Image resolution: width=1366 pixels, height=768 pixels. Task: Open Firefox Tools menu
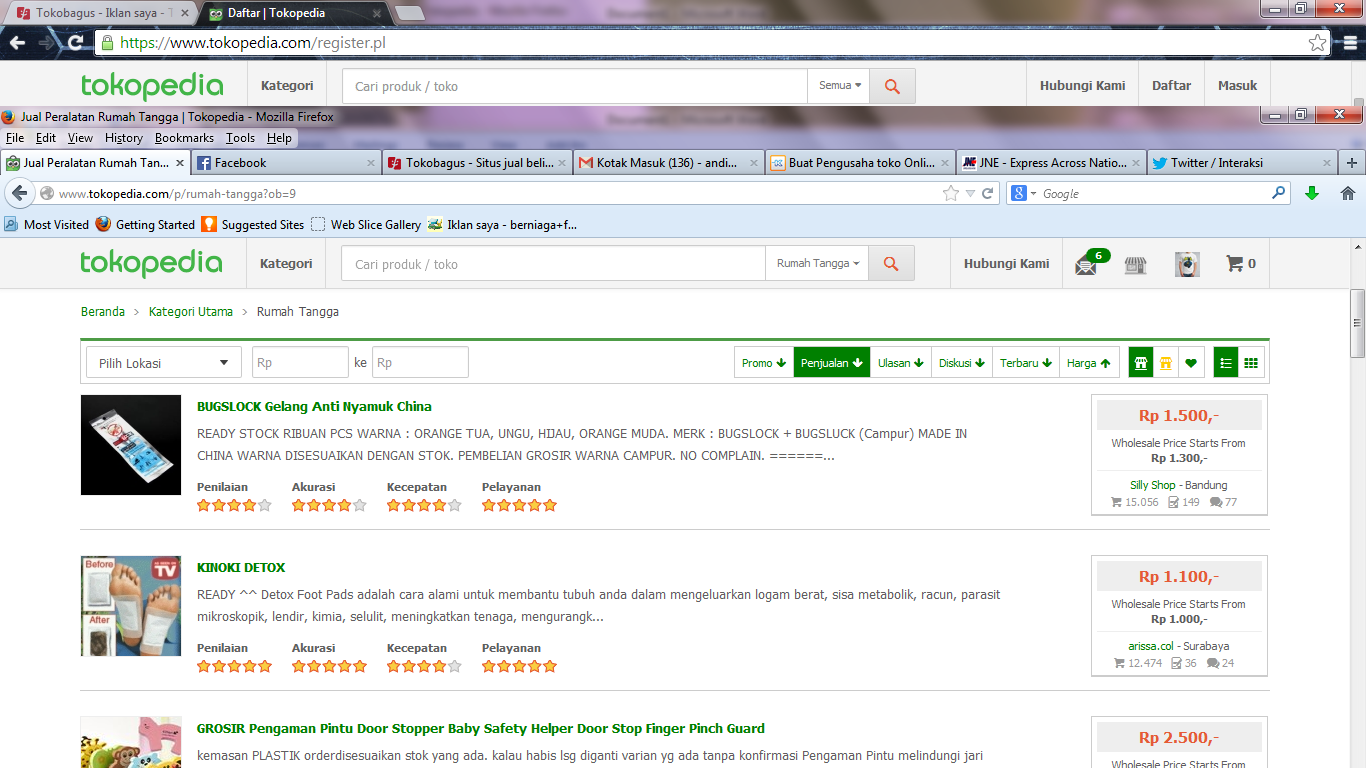pos(240,138)
